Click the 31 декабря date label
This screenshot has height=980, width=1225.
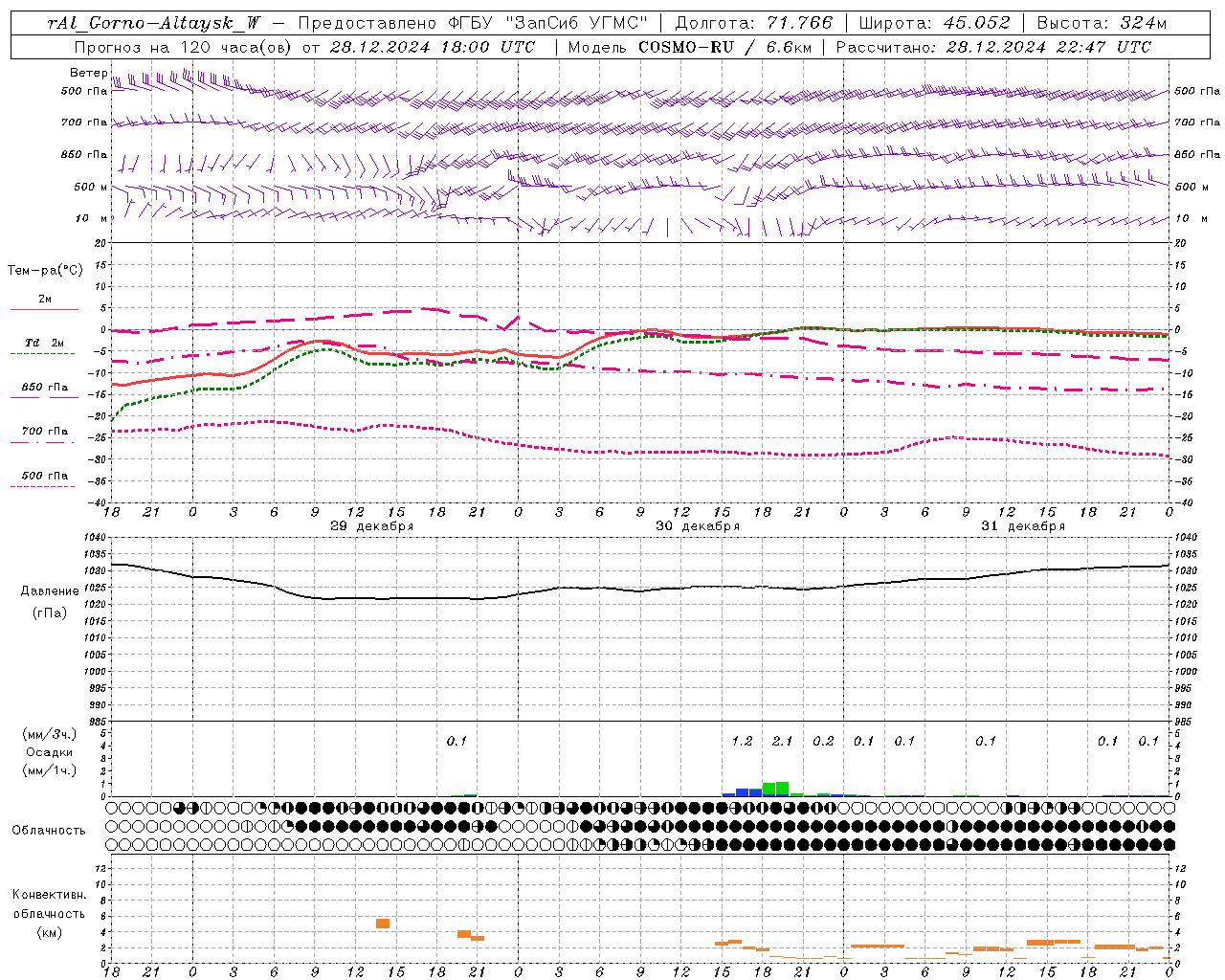[1022, 526]
